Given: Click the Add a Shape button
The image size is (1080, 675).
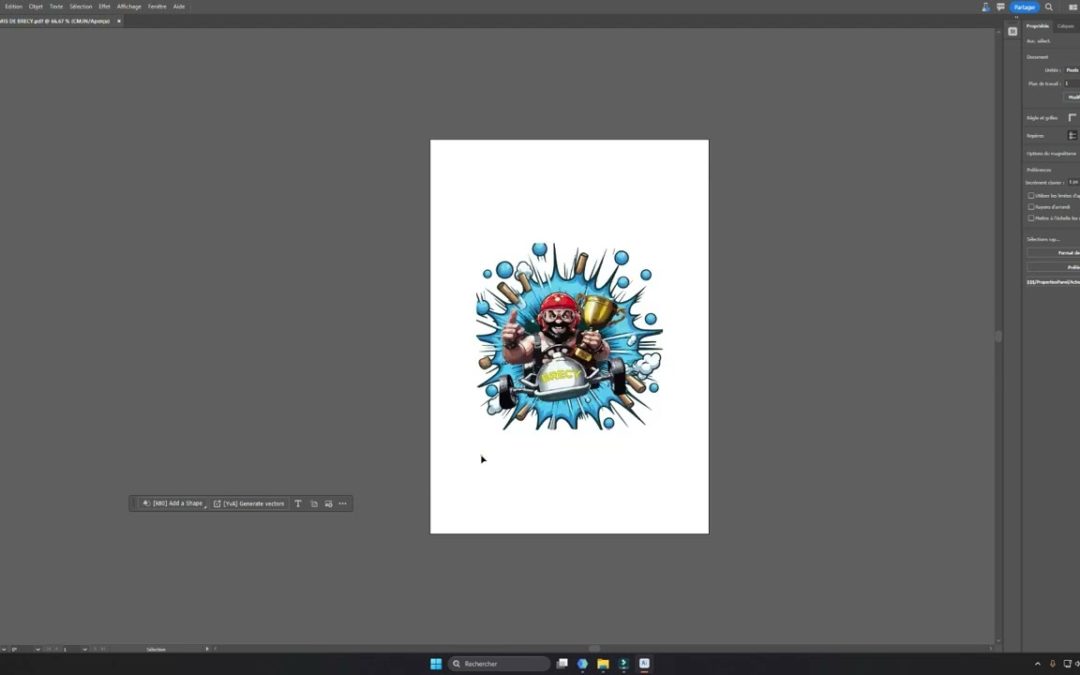Looking at the screenshot, I should coord(173,503).
